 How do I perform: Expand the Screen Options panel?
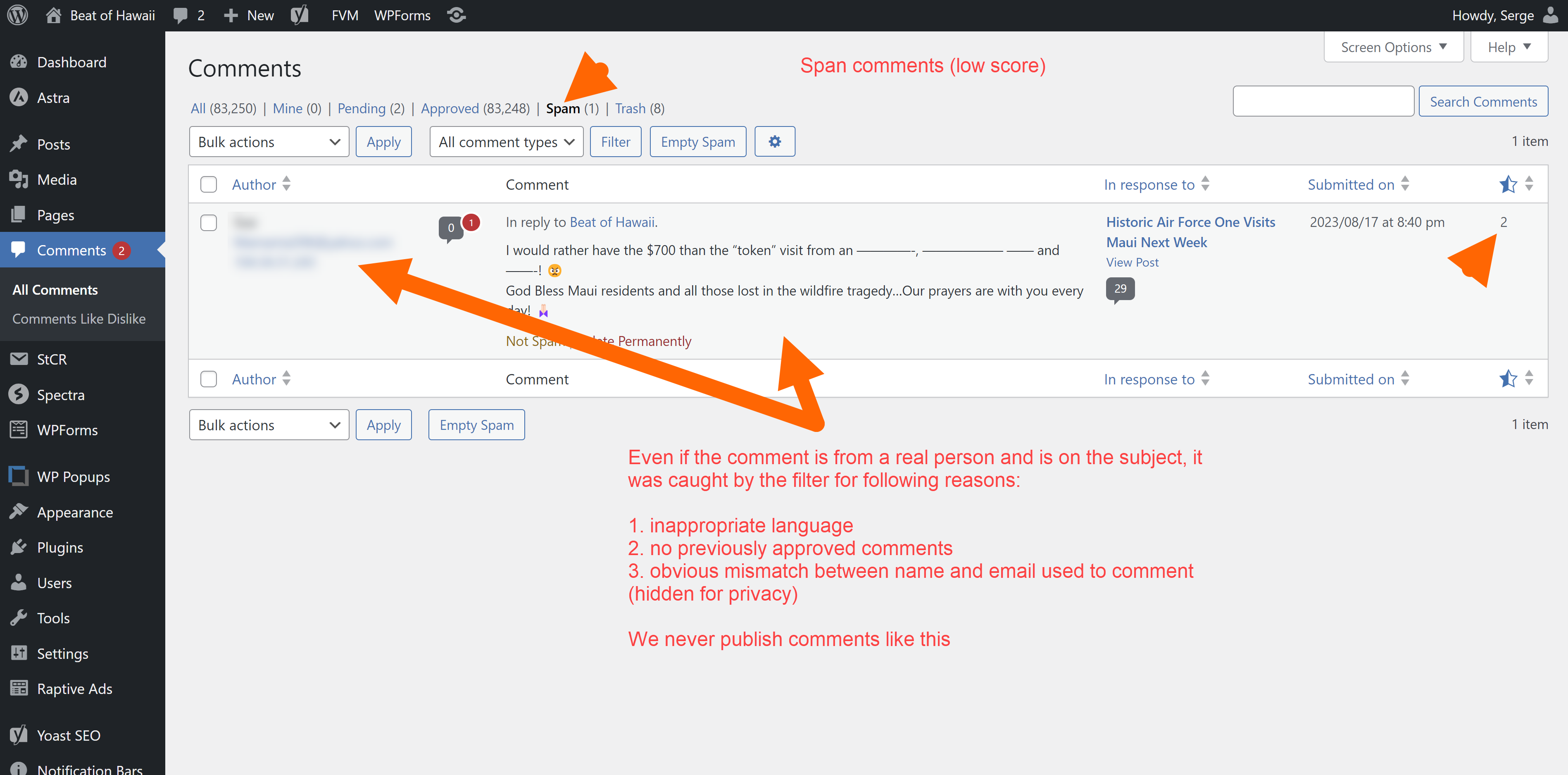[1393, 46]
